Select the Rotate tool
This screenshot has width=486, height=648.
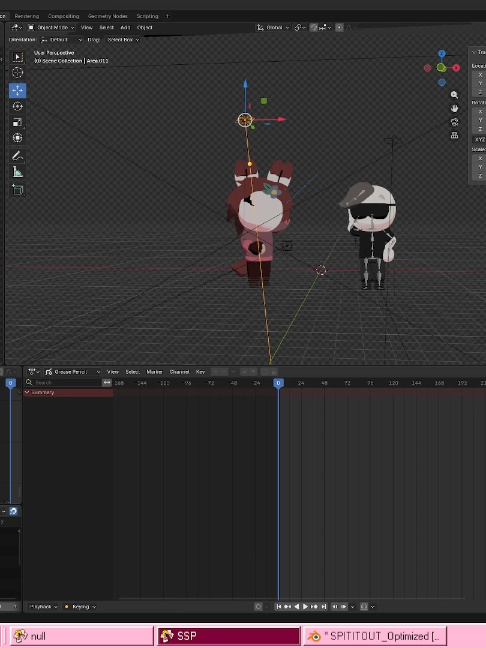click(17, 107)
